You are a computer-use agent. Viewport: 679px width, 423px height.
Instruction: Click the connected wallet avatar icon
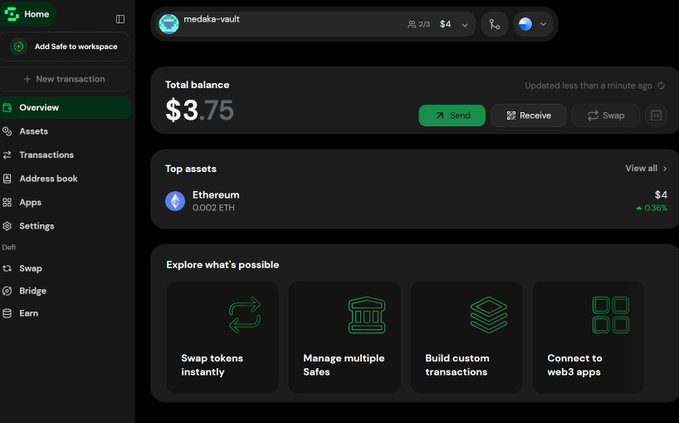[525, 24]
